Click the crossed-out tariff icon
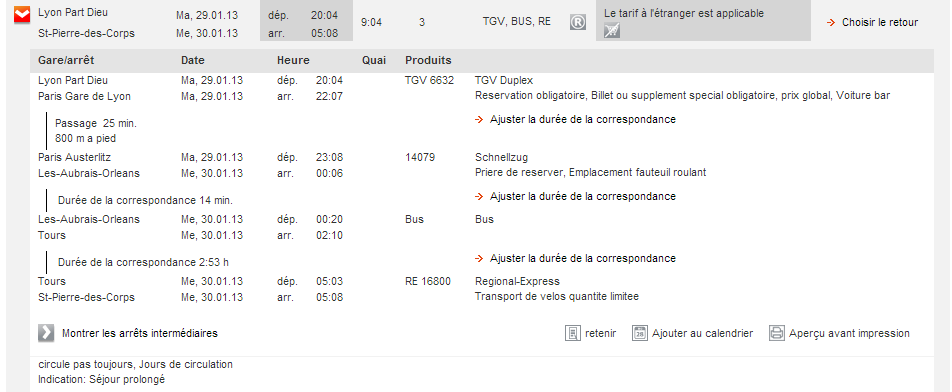Viewport: 952px width, 392px height. click(x=612, y=30)
